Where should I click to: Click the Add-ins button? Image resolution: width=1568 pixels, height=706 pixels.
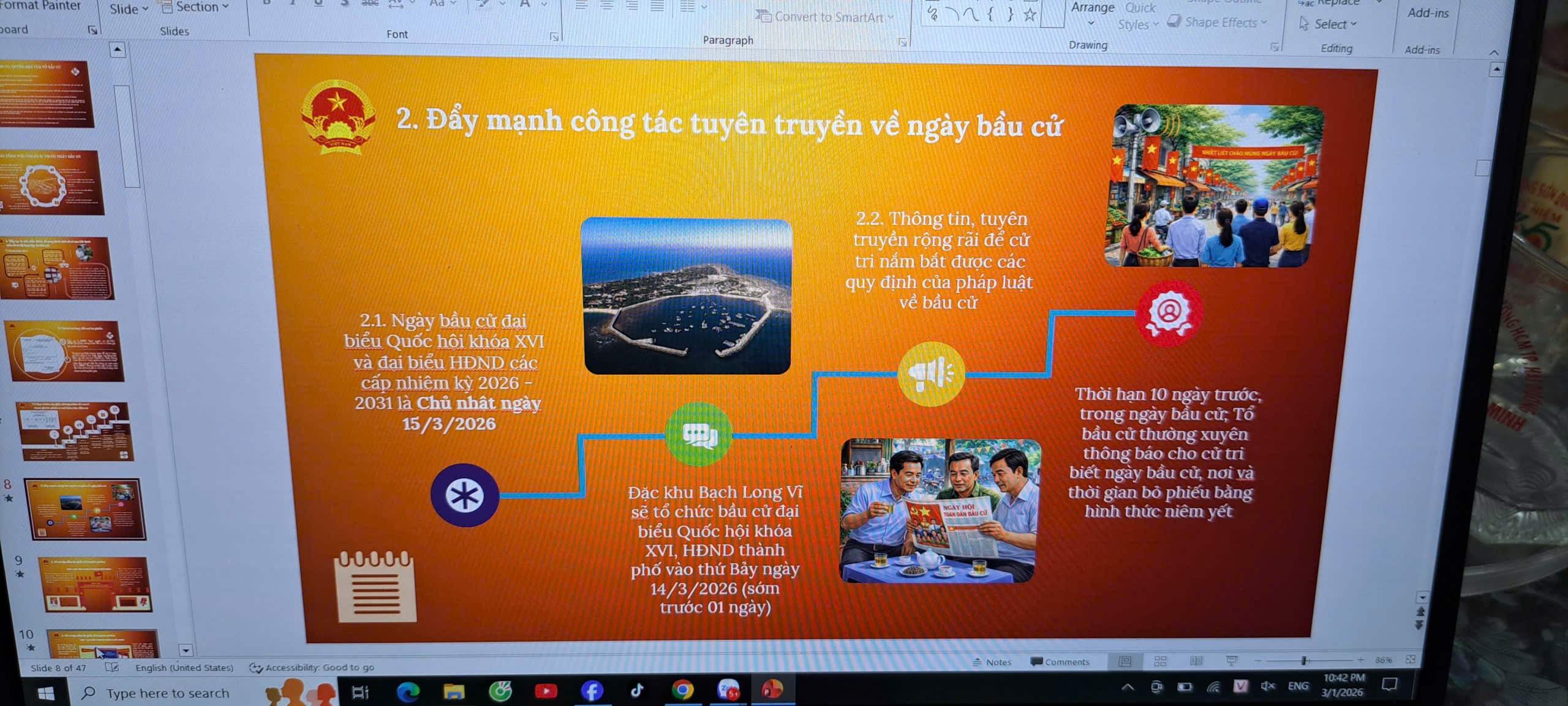pyautogui.click(x=1428, y=13)
